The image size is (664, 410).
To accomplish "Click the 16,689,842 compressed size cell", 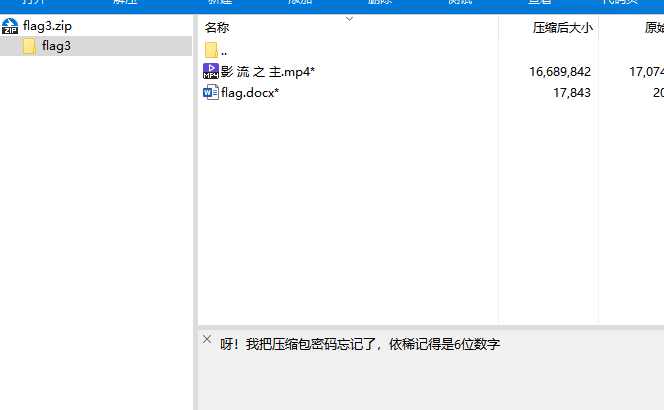I will [560, 72].
